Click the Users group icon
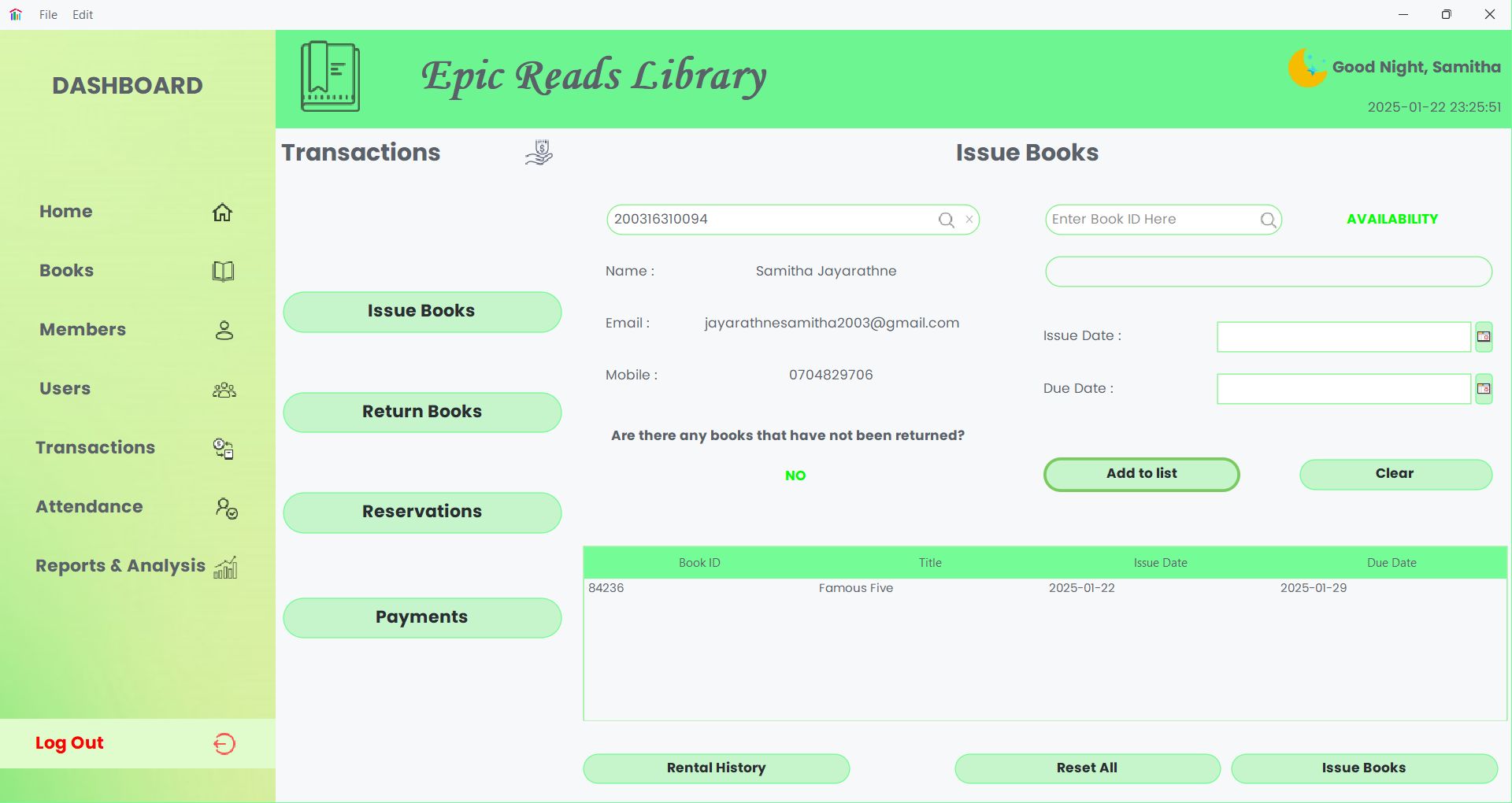The image size is (1512, 803). [x=224, y=390]
